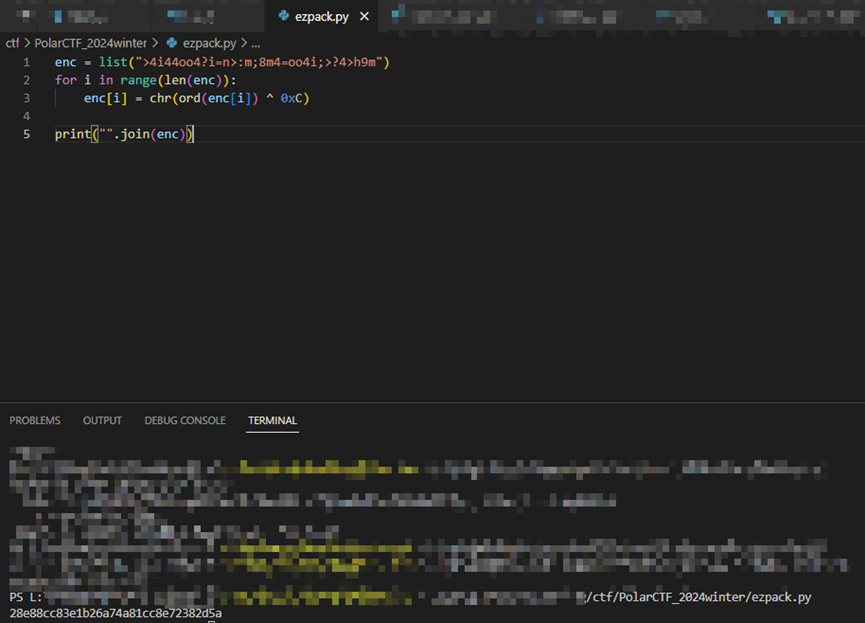Open the DEBUG CONSOLE panel tab

coord(185,421)
